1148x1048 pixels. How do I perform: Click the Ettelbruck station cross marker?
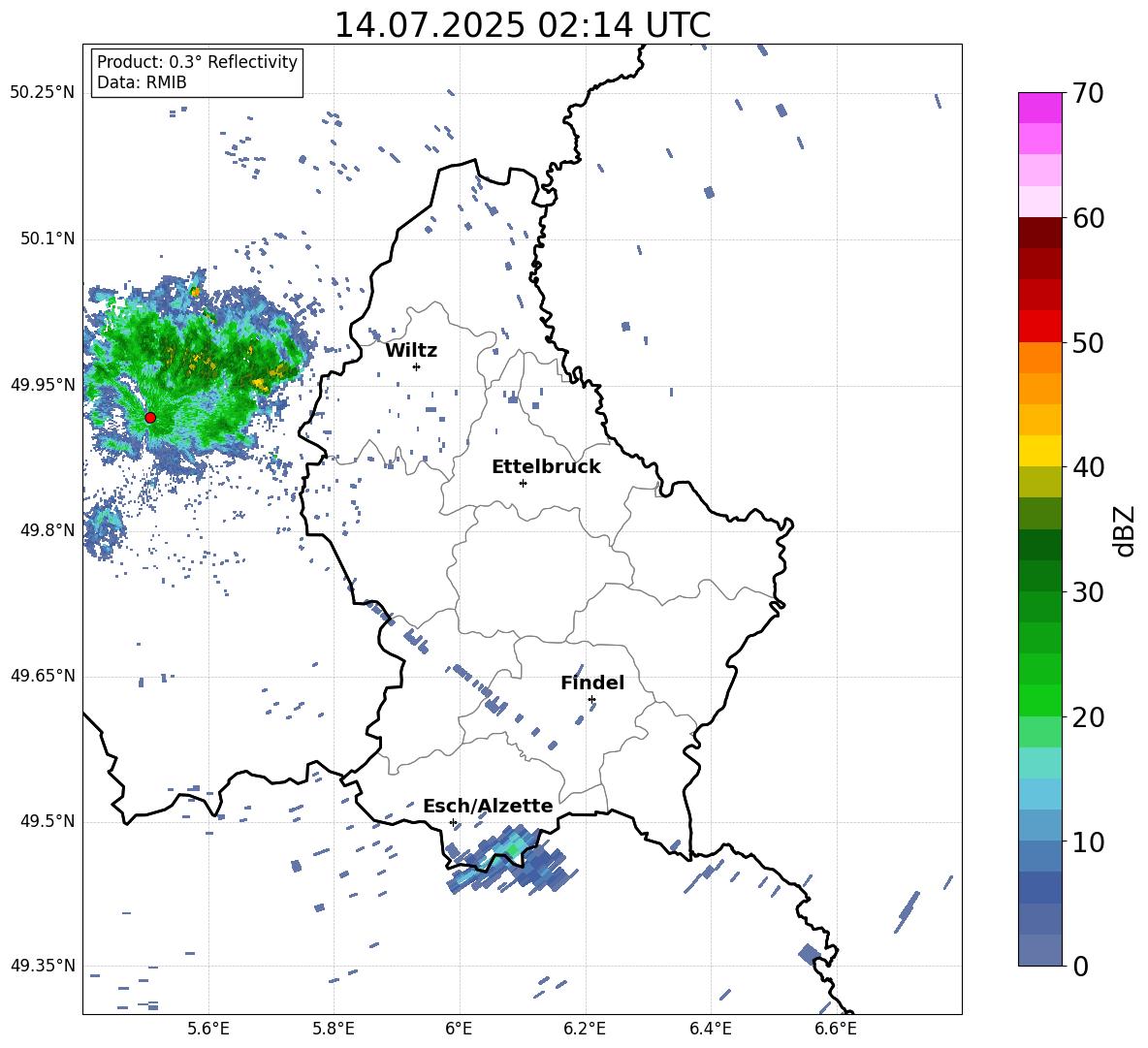(x=523, y=483)
